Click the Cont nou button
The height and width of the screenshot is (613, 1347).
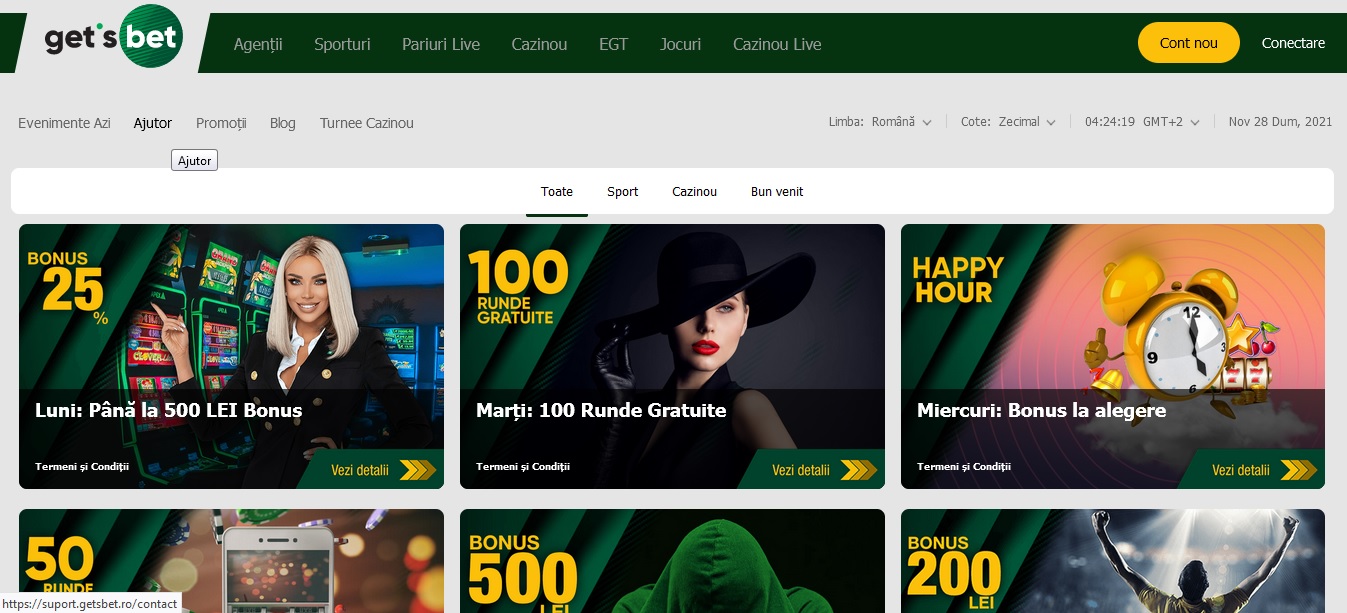point(1189,43)
